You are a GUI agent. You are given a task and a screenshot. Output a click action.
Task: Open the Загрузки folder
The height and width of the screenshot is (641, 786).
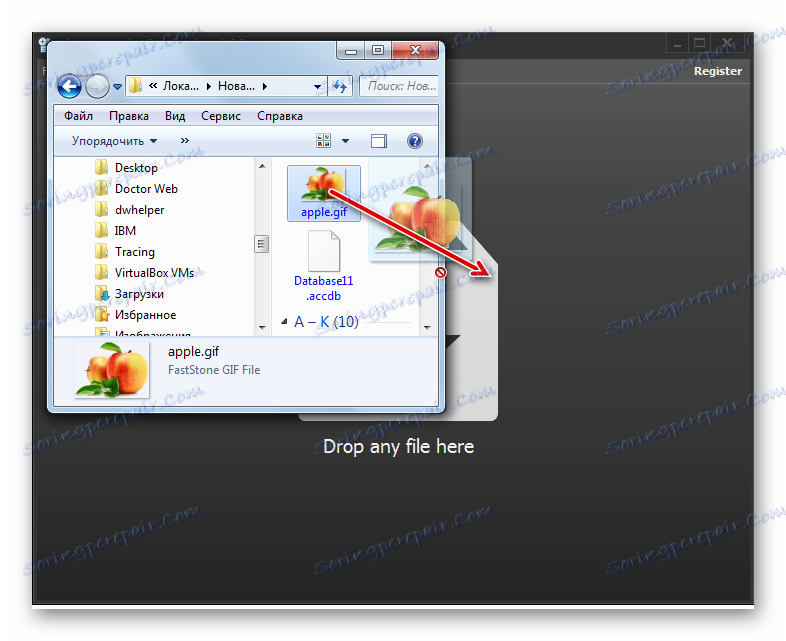click(139, 294)
